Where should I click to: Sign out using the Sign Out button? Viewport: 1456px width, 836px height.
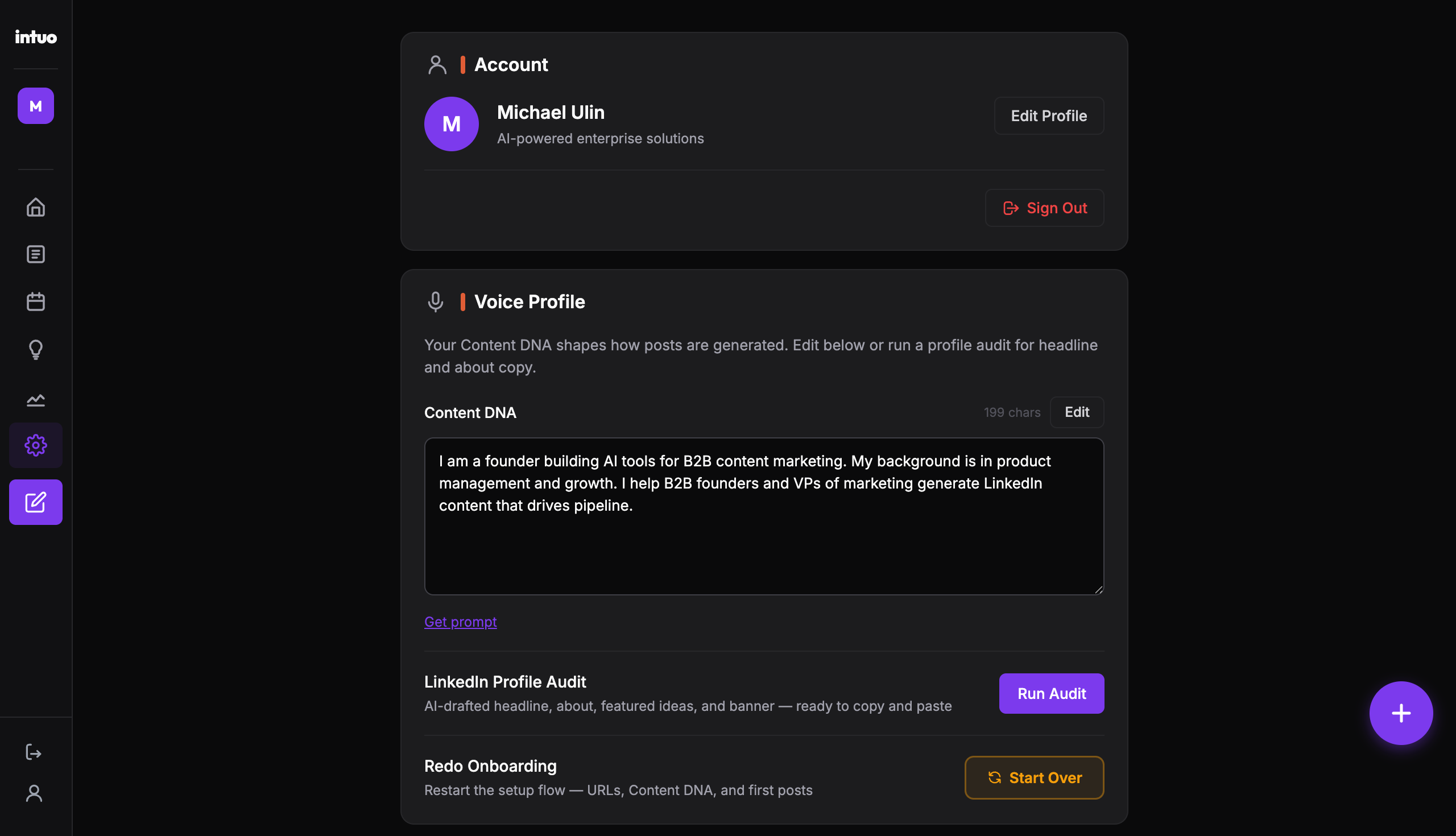1044,207
